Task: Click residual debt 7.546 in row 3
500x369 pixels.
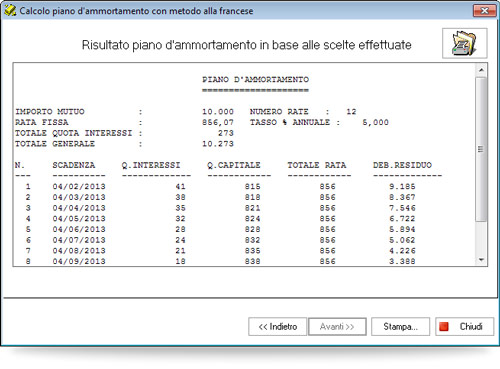Action: [x=402, y=208]
